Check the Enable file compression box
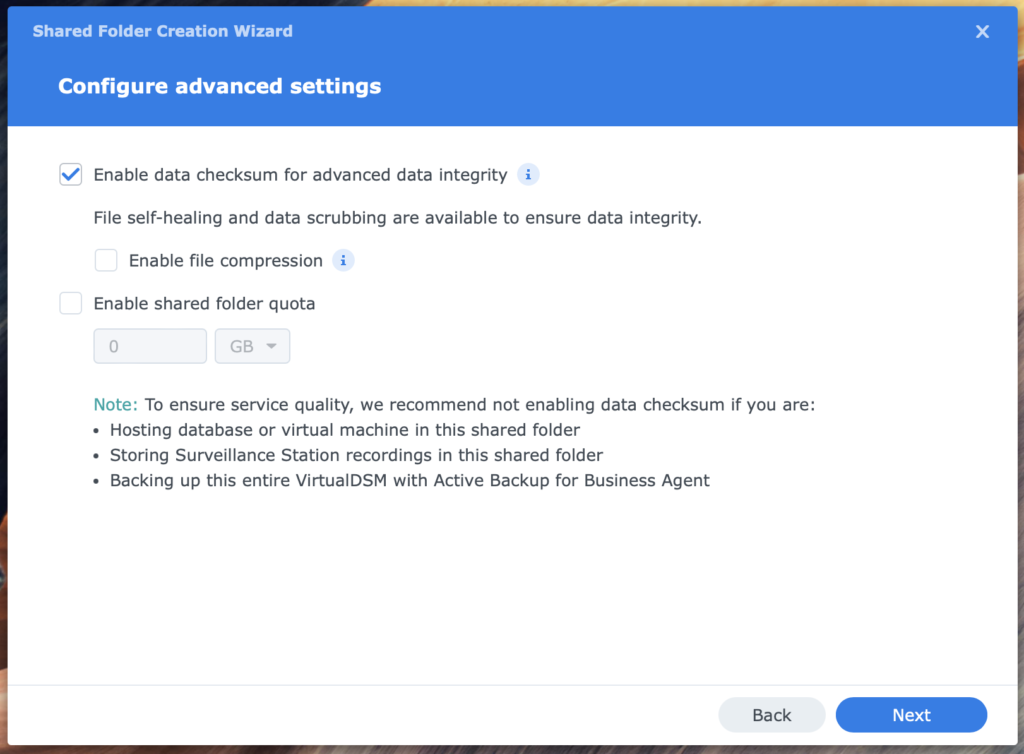This screenshot has height=754, width=1024. click(x=106, y=260)
